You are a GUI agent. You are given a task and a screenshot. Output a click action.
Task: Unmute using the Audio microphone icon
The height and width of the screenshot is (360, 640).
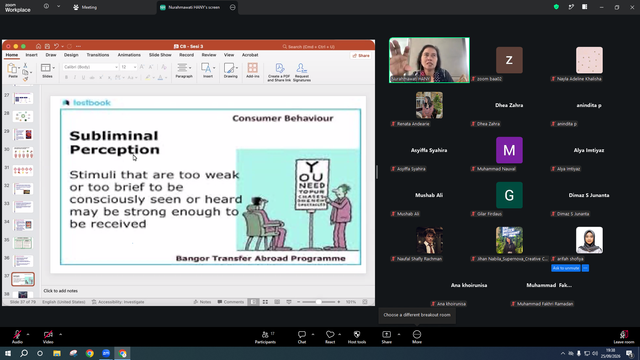click(17, 334)
